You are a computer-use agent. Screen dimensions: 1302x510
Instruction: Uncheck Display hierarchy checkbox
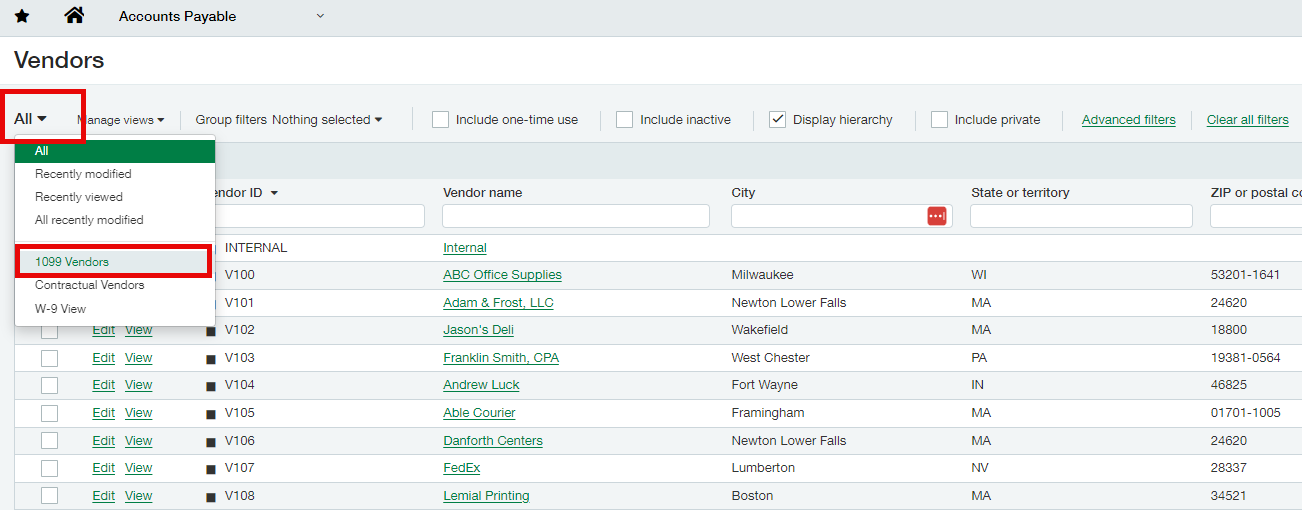pyautogui.click(x=777, y=120)
